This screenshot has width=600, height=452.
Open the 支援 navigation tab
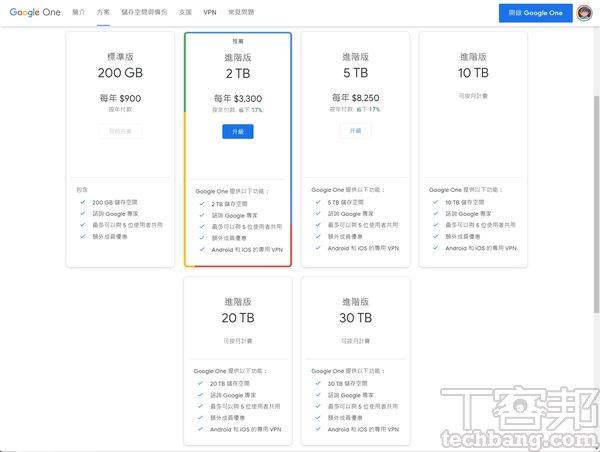(x=185, y=12)
